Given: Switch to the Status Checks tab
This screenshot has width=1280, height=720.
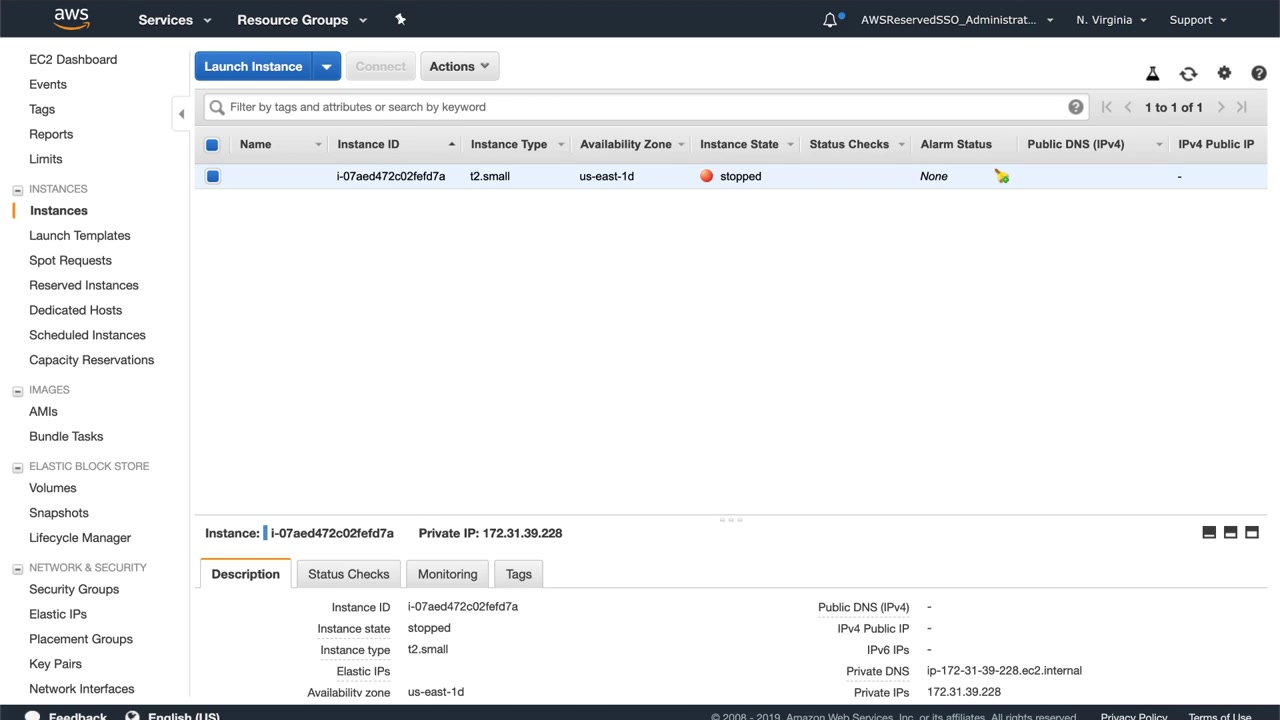Looking at the screenshot, I should pos(349,574).
